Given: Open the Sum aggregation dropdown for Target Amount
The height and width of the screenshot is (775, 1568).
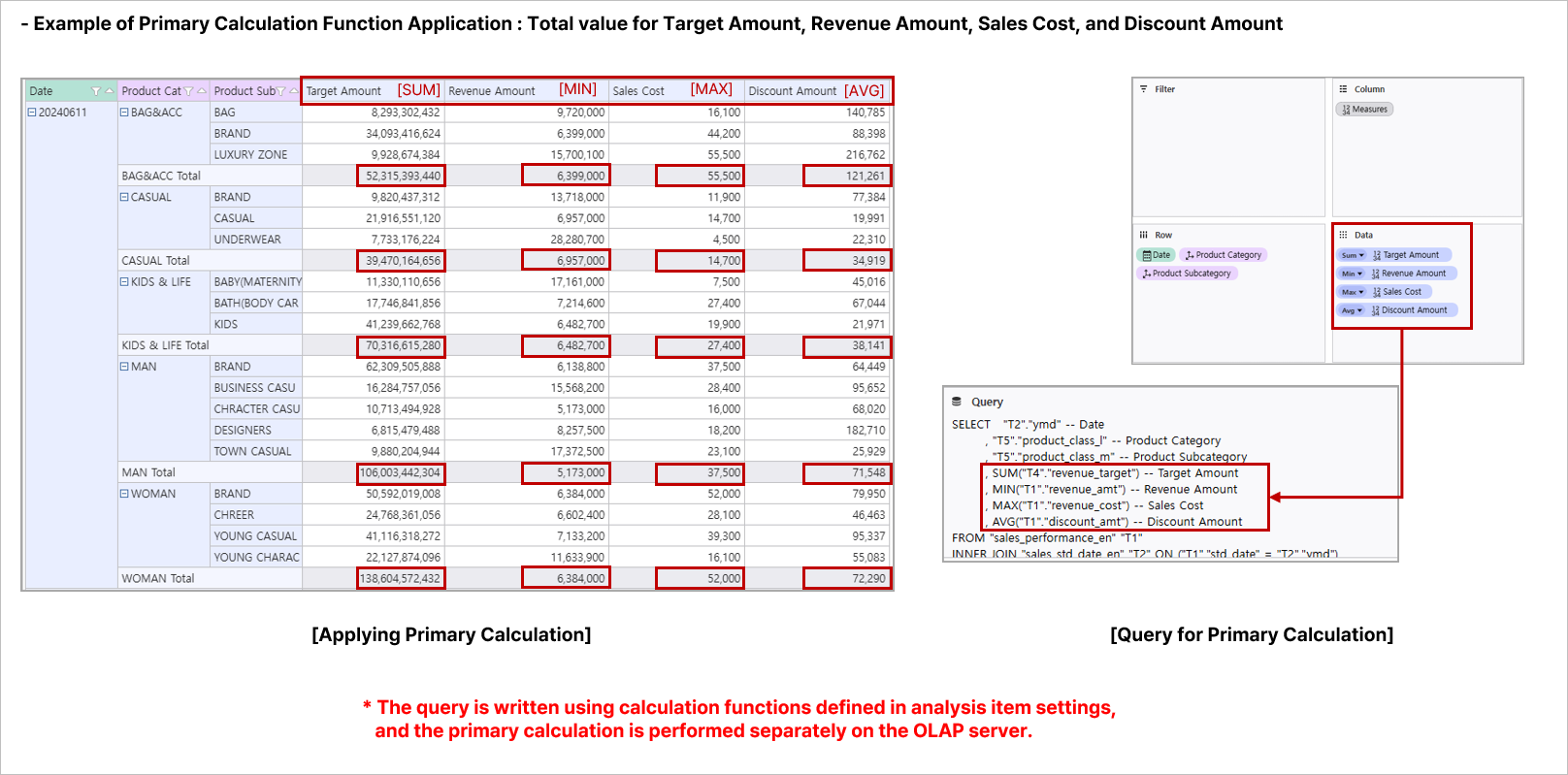Looking at the screenshot, I should pyautogui.click(x=1353, y=255).
